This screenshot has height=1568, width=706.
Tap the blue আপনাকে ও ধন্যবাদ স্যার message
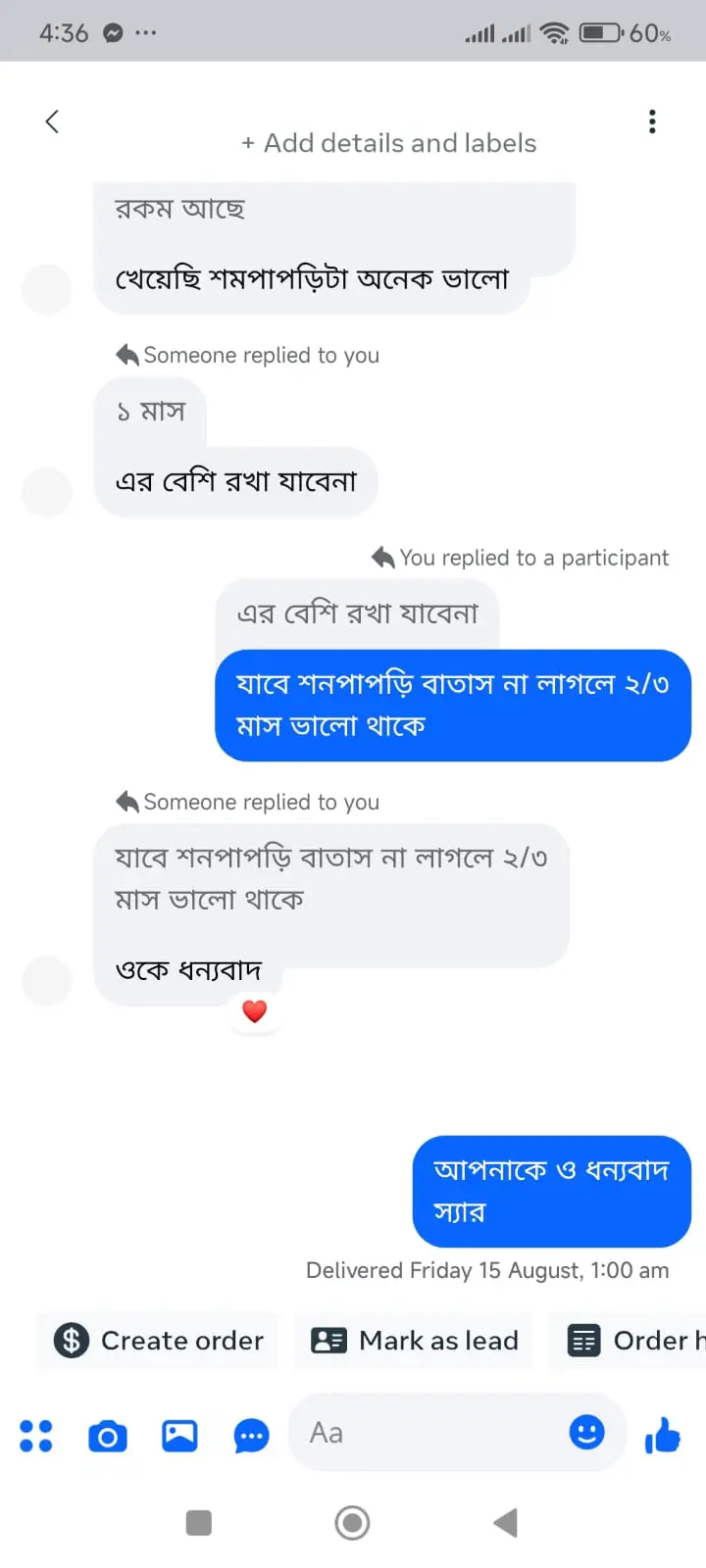click(x=551, y=1191)
